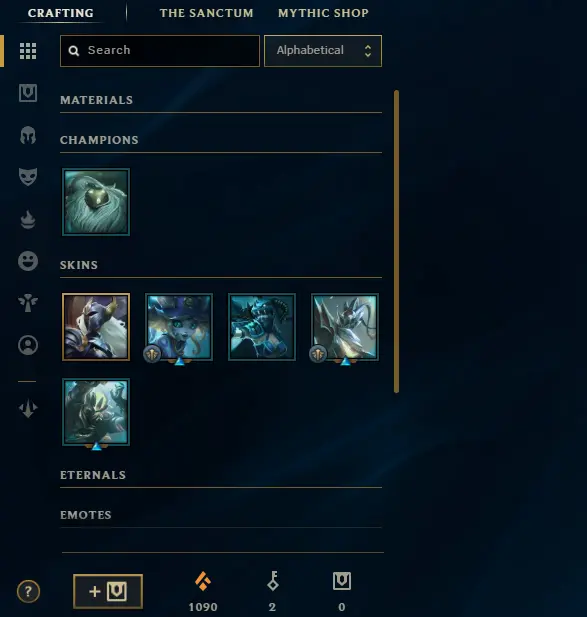587x617 pixels.
Task: Filter loot by emotes smiley icon
Action: click(x=28, y=261)
